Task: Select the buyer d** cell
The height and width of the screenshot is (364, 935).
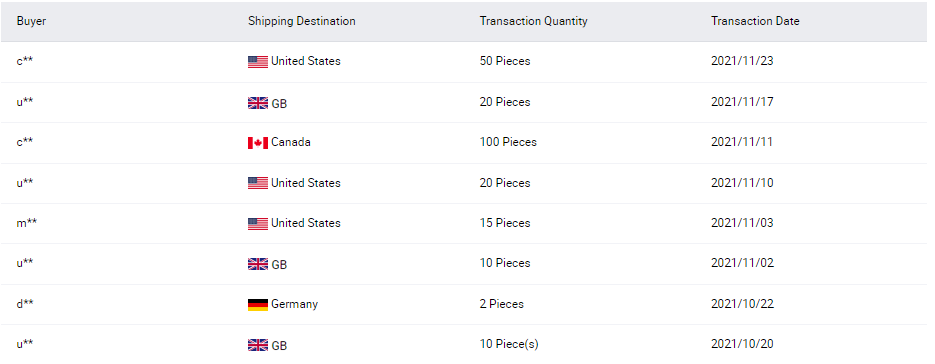Action: tap(25, 304)
